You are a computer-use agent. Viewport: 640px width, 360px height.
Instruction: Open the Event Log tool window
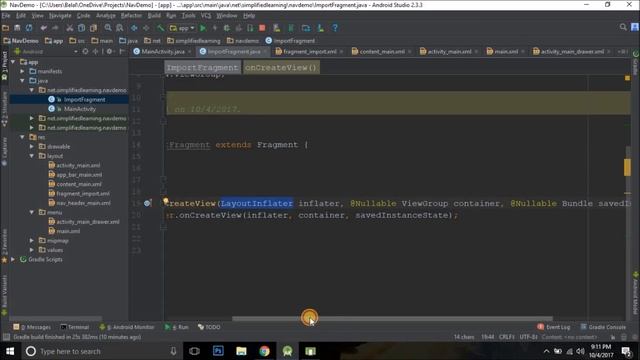pos(554,327)
